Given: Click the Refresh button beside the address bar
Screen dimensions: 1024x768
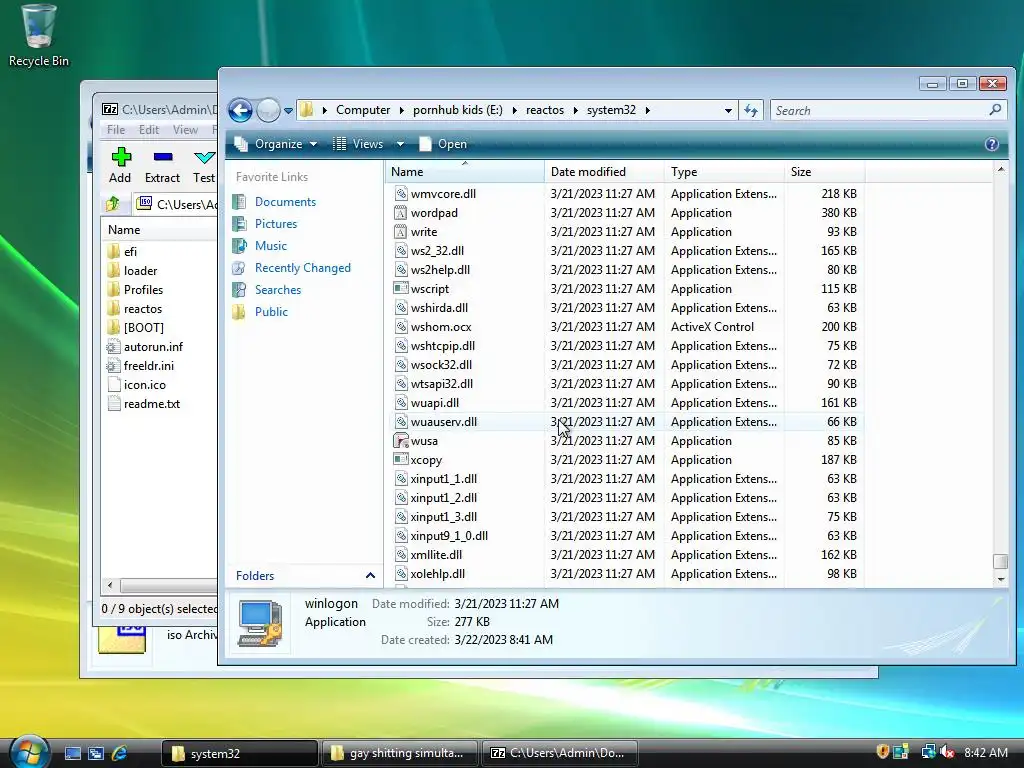Looking at the screenshot, I should (x=752, y=110).
